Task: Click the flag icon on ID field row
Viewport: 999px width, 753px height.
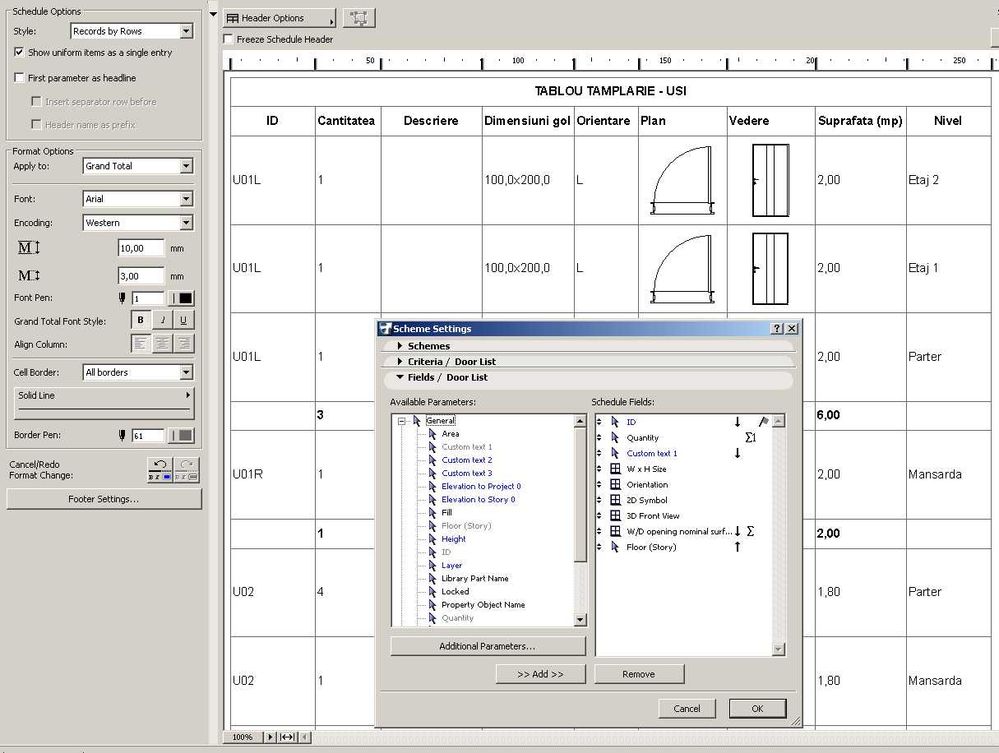Action: 763,422
